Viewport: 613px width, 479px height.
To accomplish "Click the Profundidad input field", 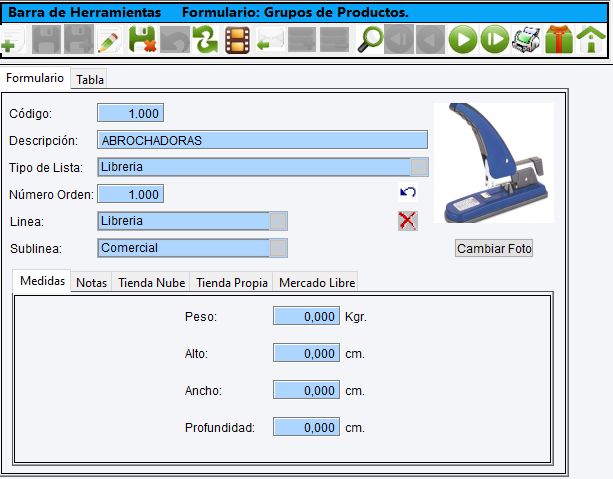I will coord(306,427).
